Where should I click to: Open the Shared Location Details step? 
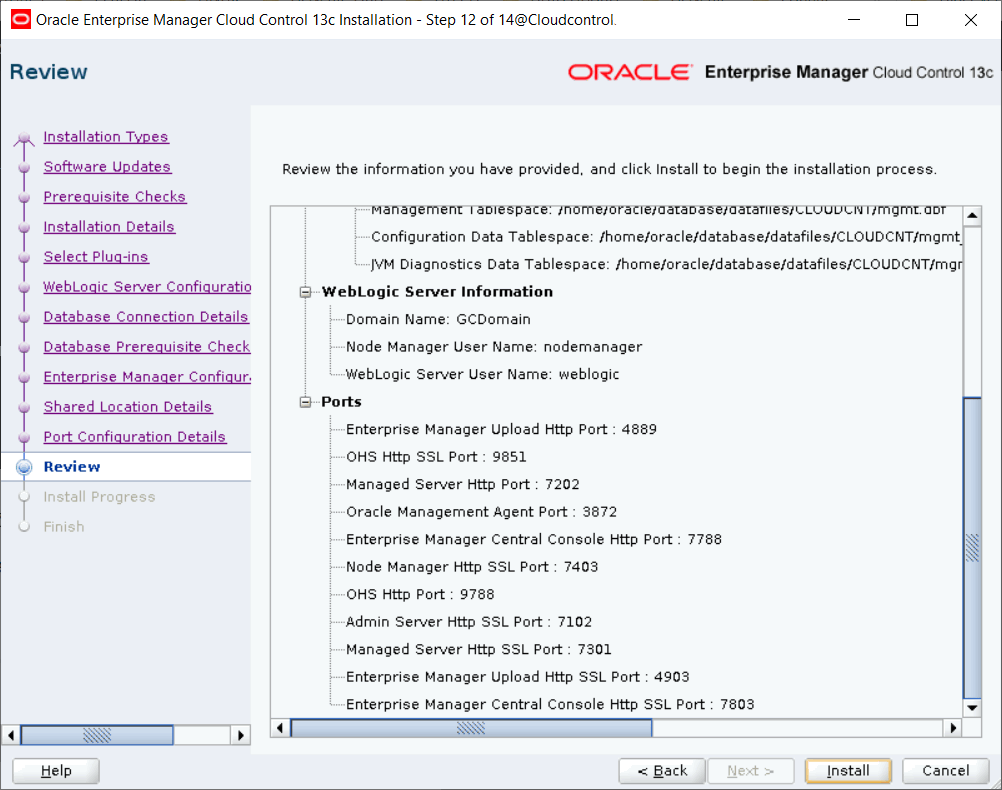[x=127, y=407]
